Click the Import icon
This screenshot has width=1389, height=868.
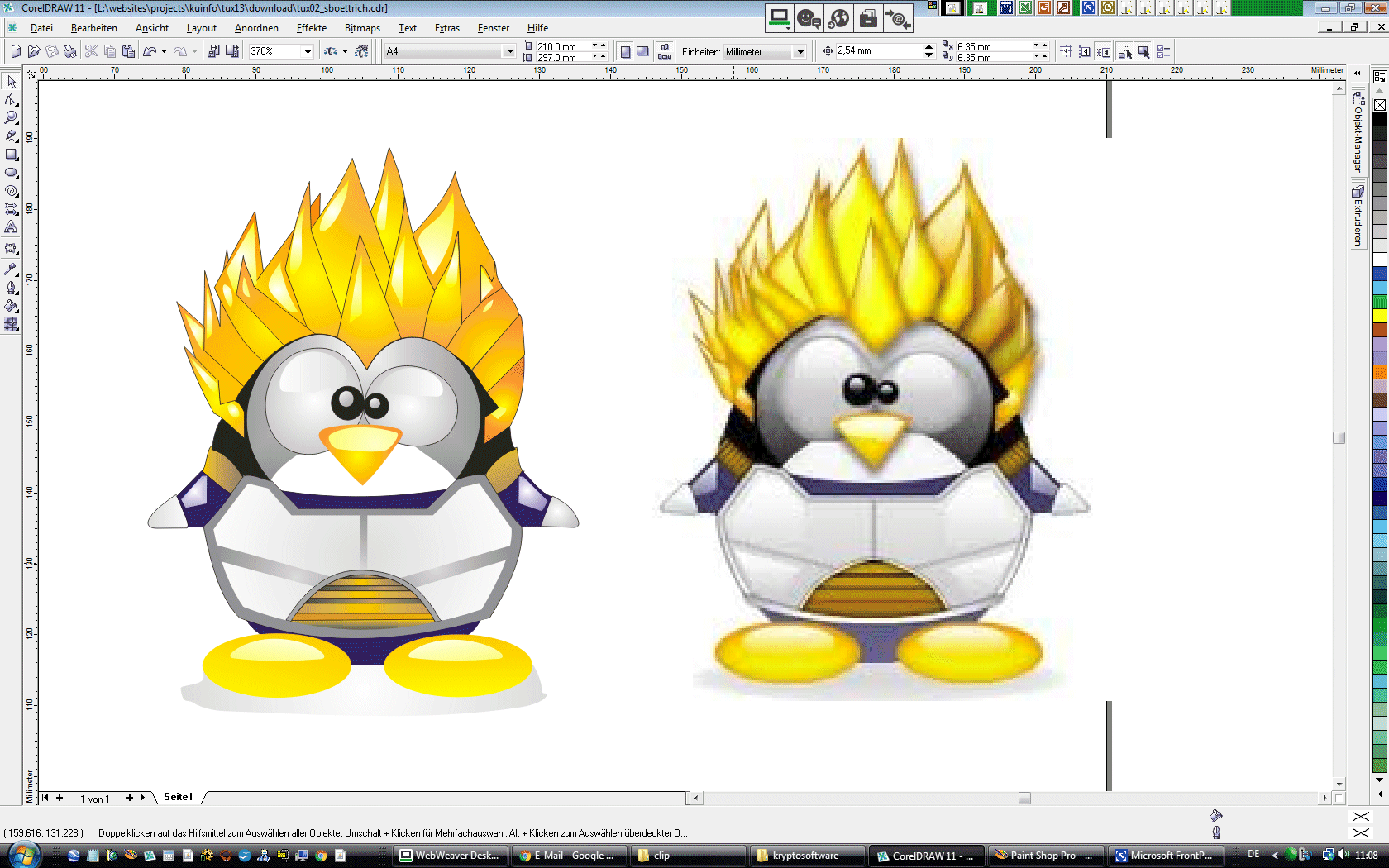pos(213,51)
